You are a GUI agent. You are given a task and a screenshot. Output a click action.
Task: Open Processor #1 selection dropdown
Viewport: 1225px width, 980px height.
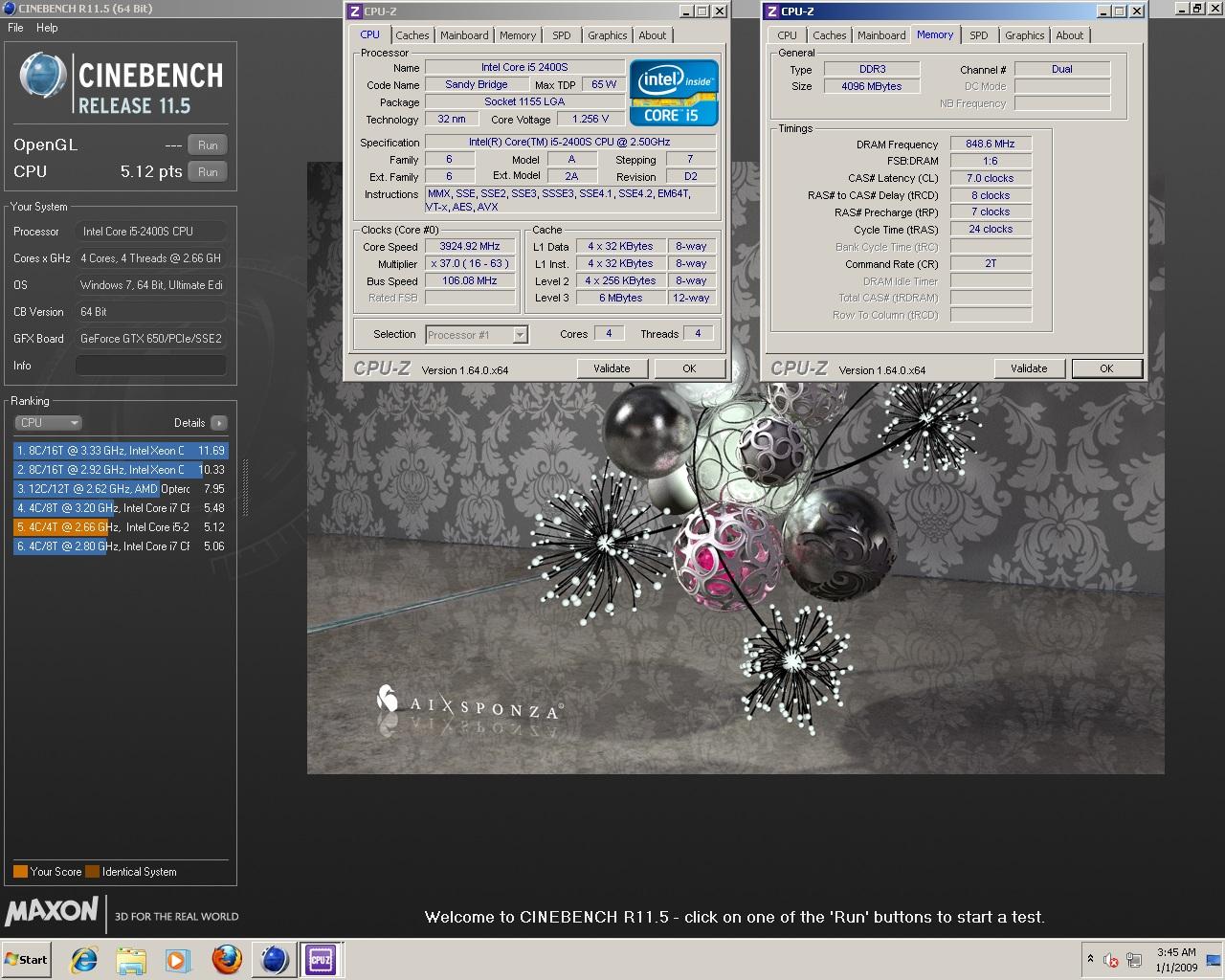click(x=477, y=335)
